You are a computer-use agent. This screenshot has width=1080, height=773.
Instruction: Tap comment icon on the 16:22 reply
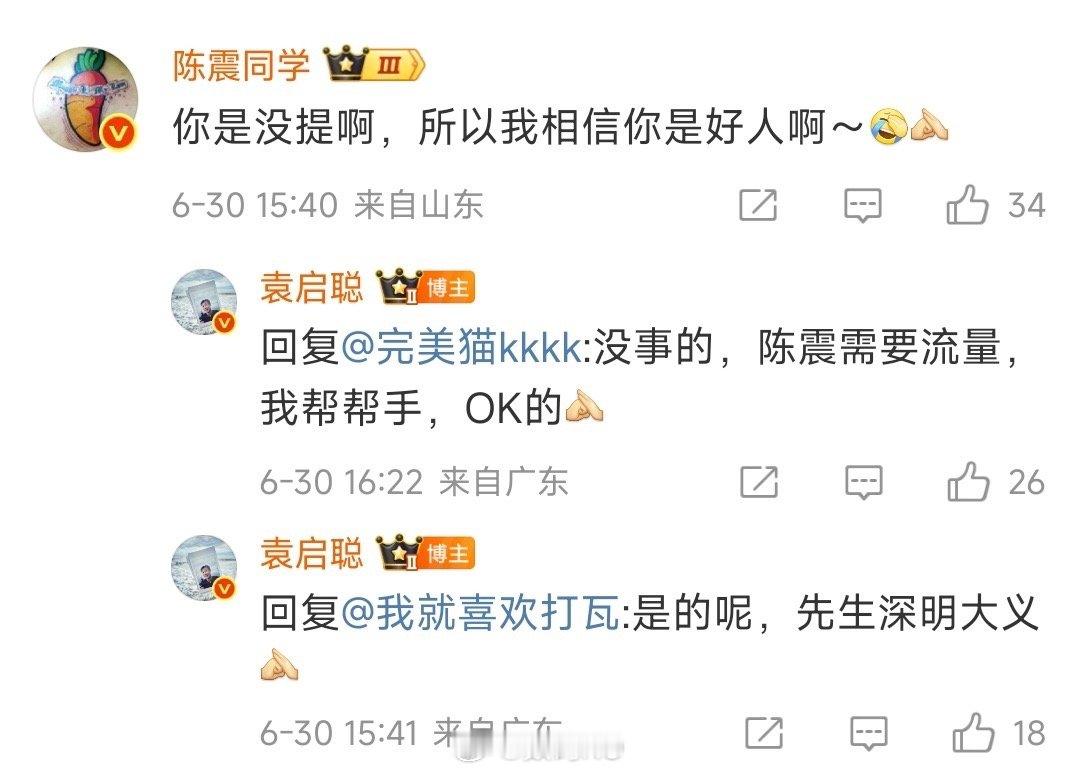click(x=864, y=481)
